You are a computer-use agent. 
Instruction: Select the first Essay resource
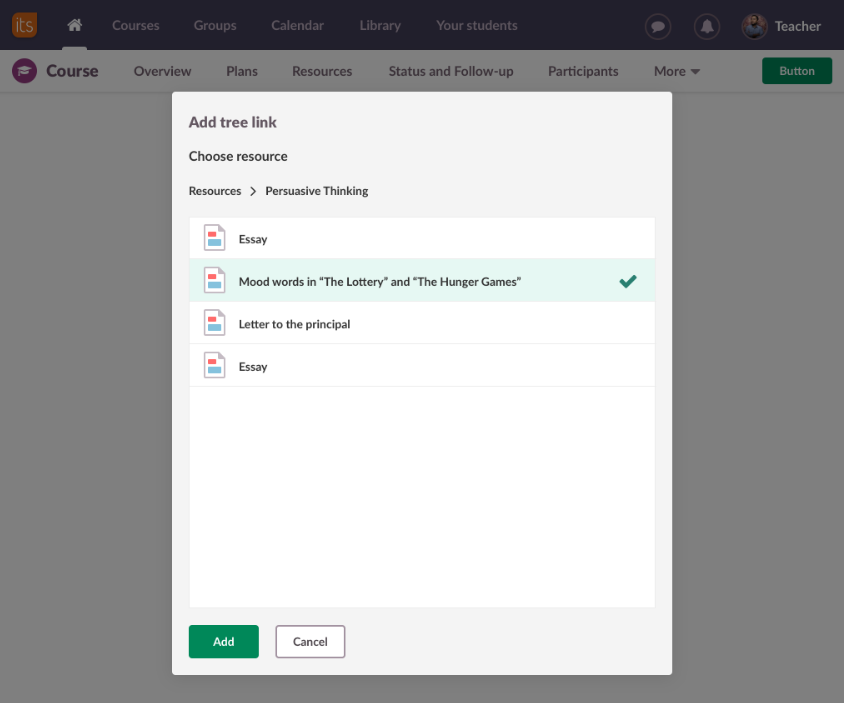(x=253, y=239)
